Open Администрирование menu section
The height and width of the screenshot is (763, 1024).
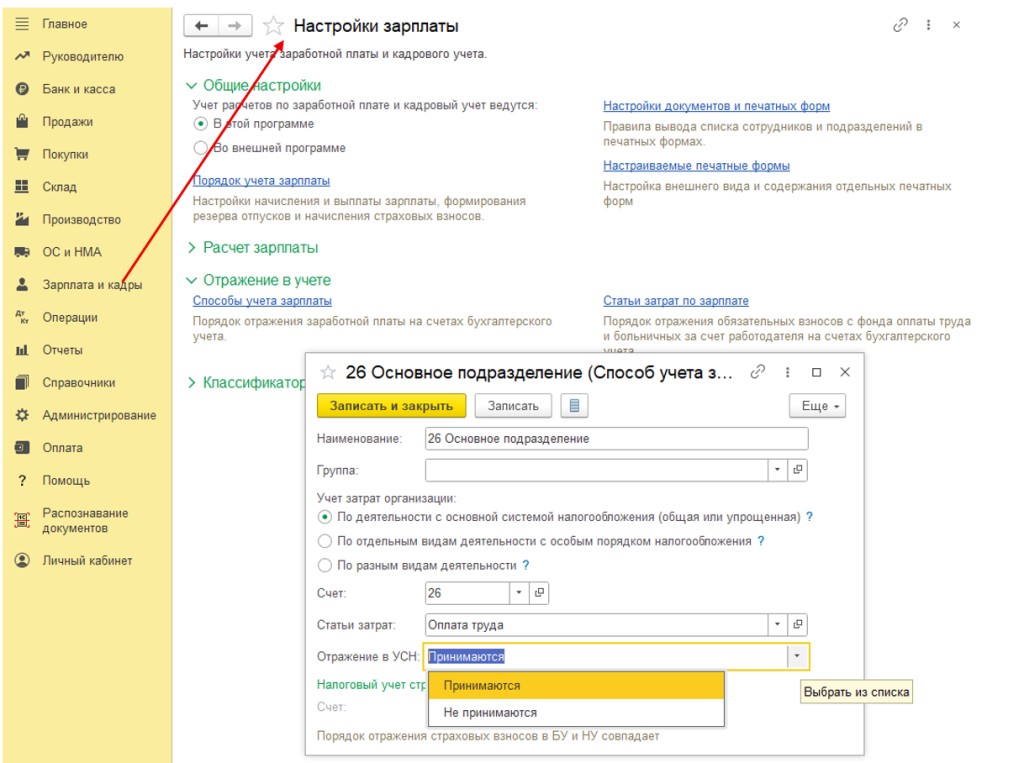(x=99, y=415)
